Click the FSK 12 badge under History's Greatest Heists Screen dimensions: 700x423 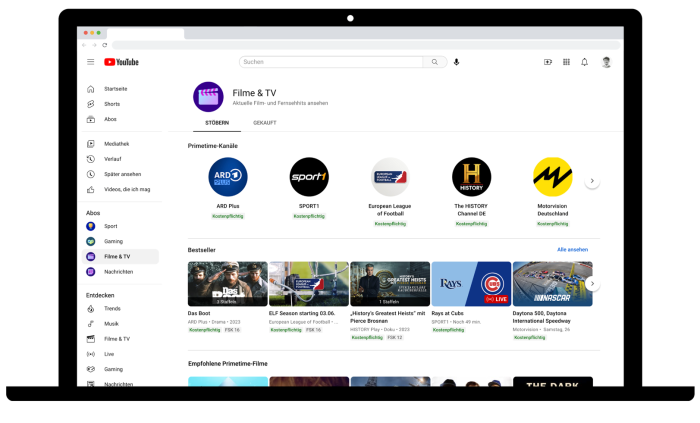(395, 338)
